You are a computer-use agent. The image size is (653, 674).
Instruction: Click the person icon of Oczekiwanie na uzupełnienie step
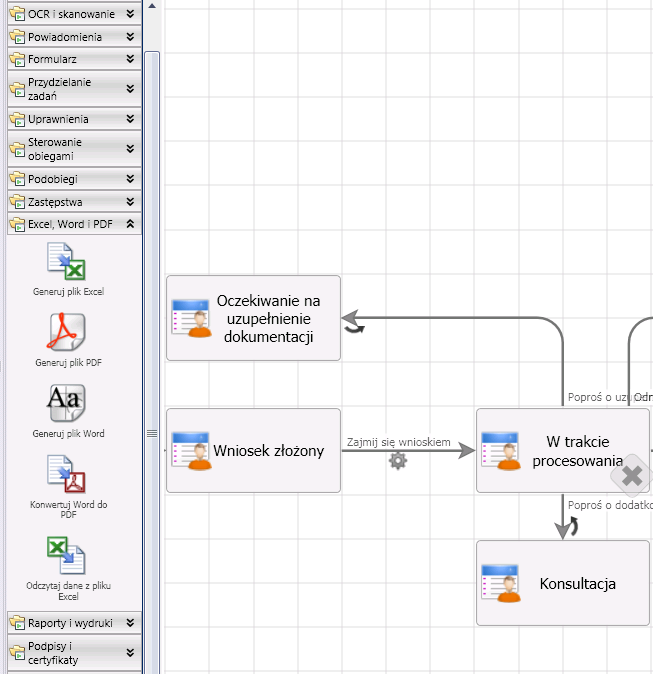pos(192,319)
